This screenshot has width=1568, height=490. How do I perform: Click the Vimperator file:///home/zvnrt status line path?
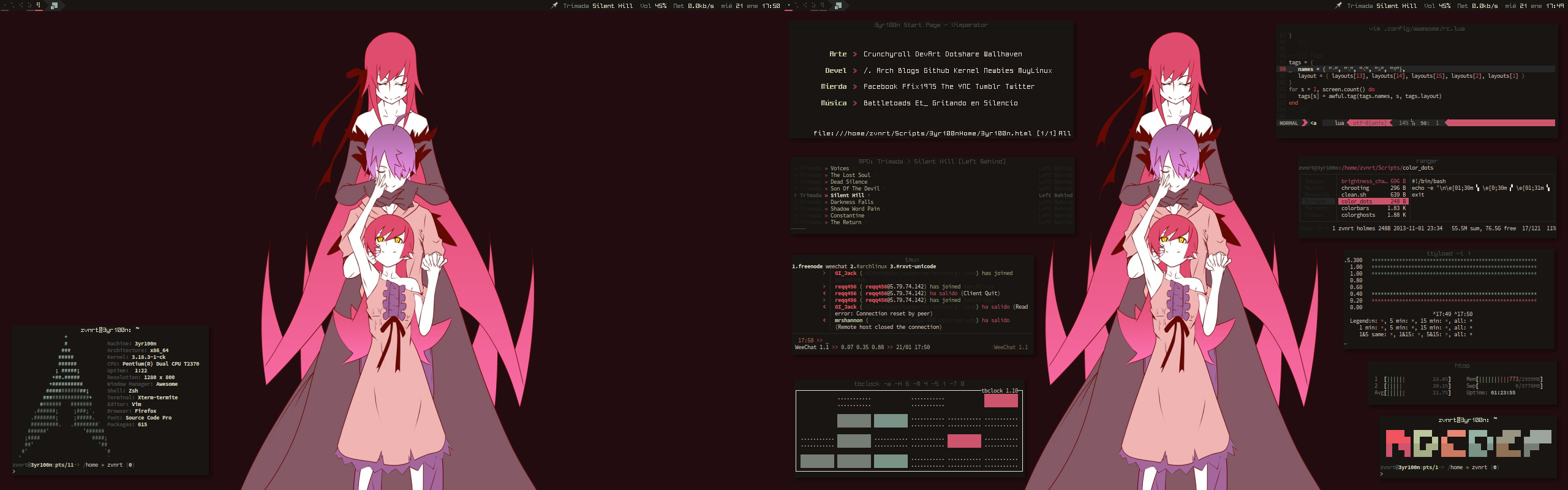(922, 133)
